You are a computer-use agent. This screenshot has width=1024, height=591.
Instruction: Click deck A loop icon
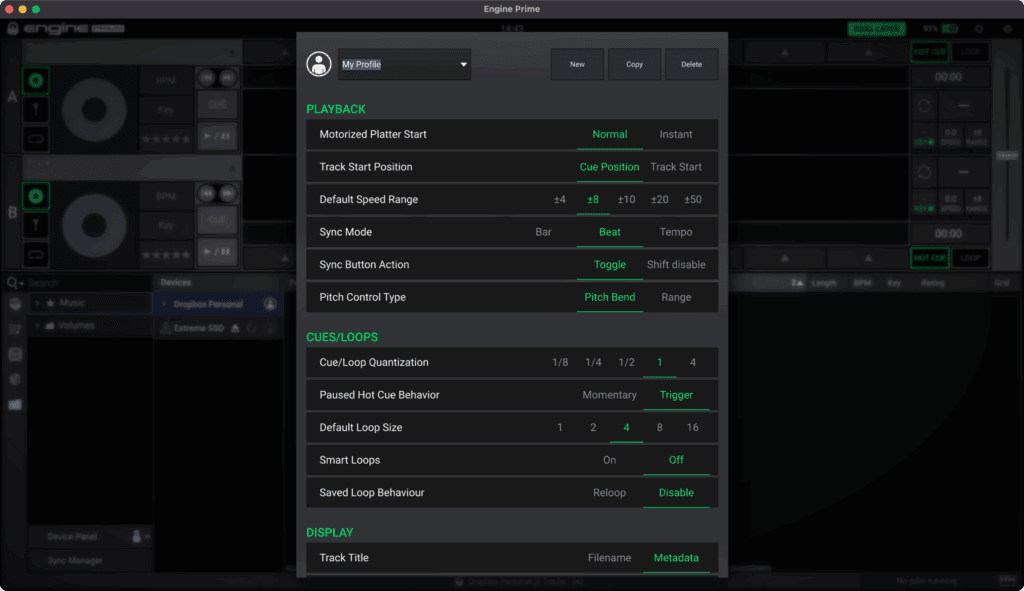coord(36,139)
